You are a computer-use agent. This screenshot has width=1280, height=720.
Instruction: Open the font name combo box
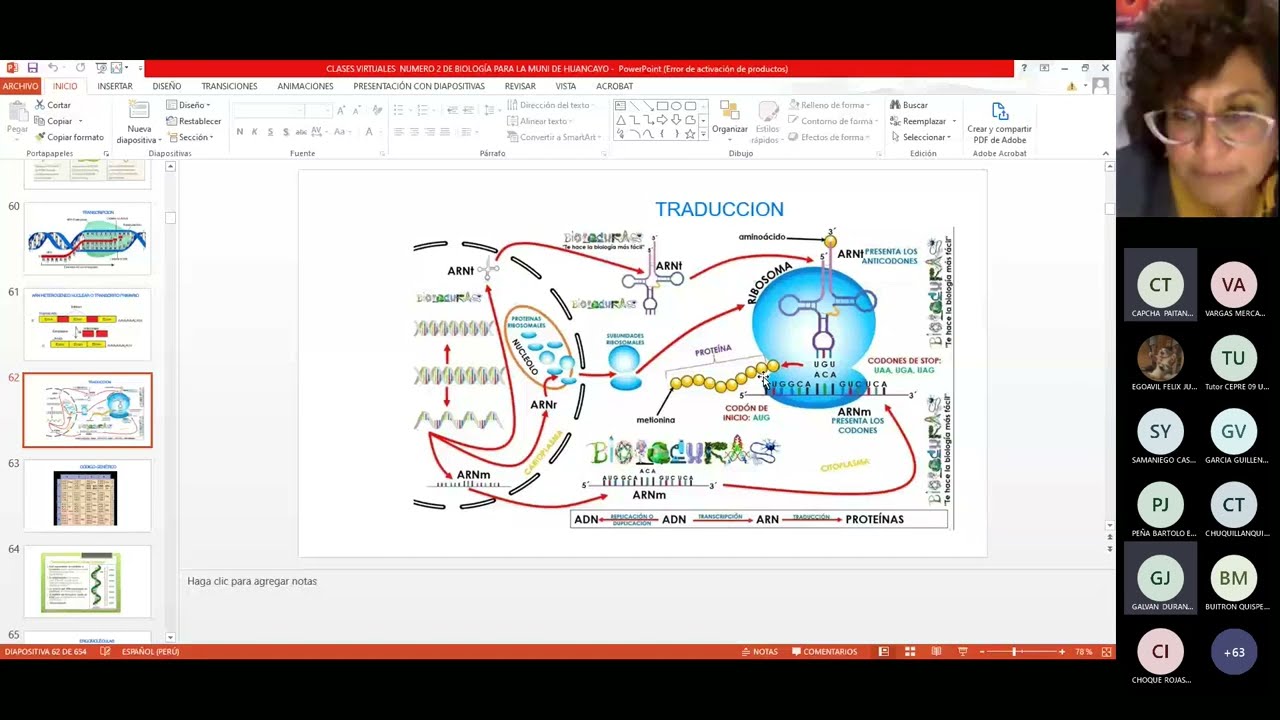tap(268, 109)
